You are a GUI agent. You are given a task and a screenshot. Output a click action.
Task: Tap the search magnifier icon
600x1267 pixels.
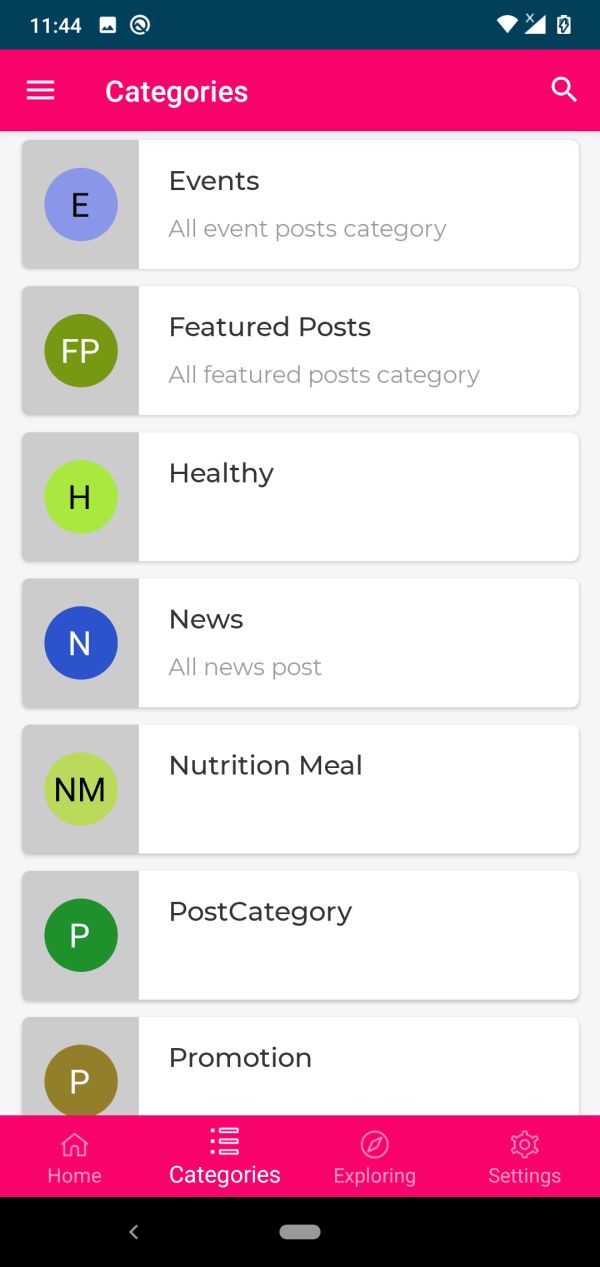564,90
